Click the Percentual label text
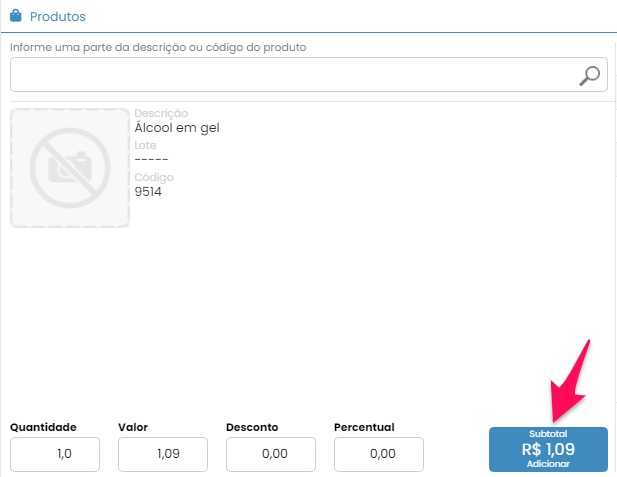This screenshot has height=477, width=617. 364,427
